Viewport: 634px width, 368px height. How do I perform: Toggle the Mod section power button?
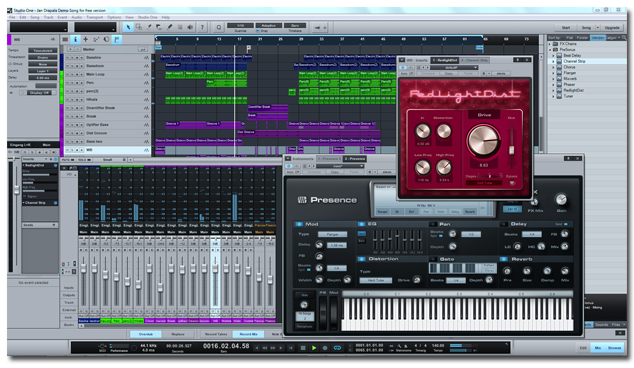coord(299,224)
